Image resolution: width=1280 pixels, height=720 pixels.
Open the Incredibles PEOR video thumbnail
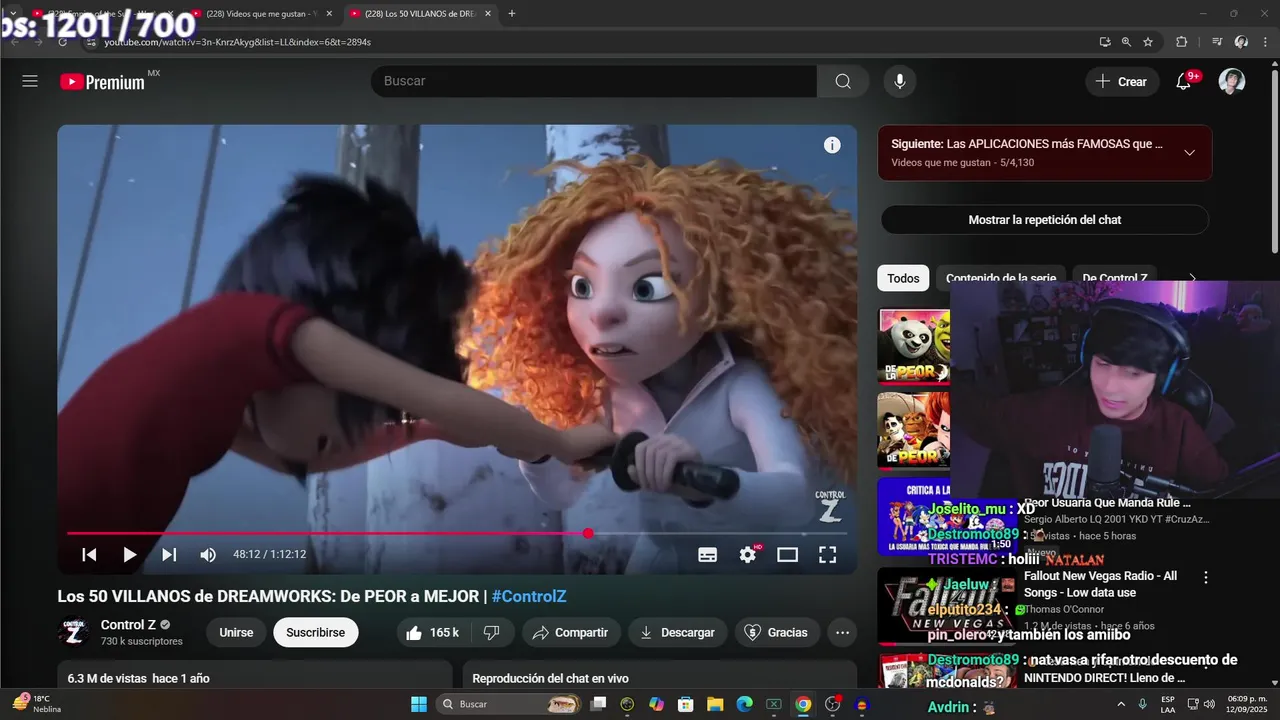(914, 431)
